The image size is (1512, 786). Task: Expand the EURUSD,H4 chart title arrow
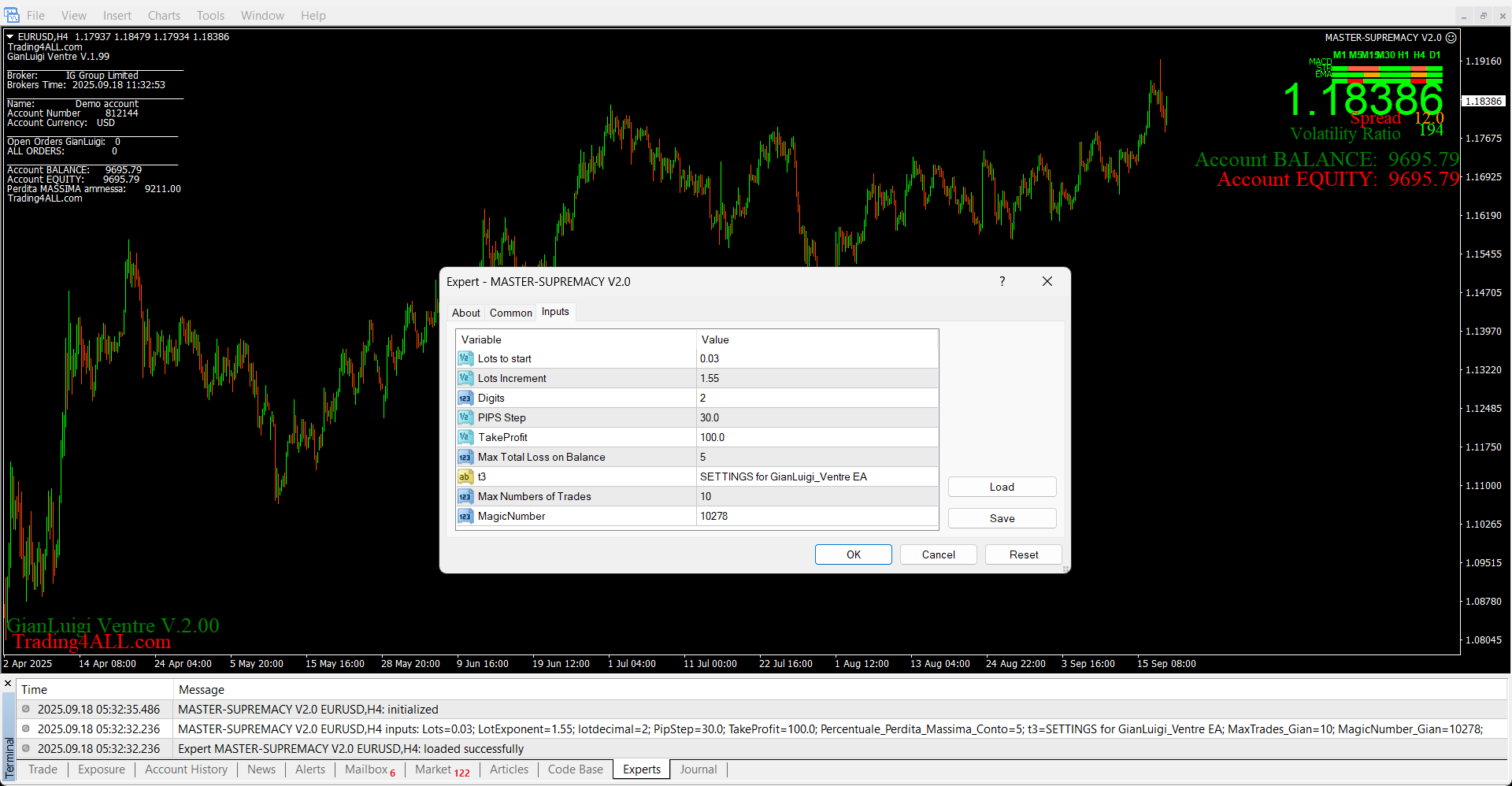pos(10,37)
